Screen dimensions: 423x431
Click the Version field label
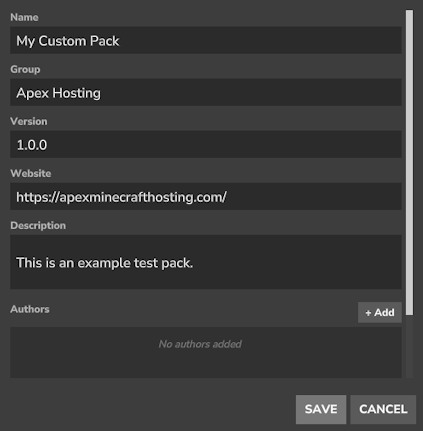29,121
